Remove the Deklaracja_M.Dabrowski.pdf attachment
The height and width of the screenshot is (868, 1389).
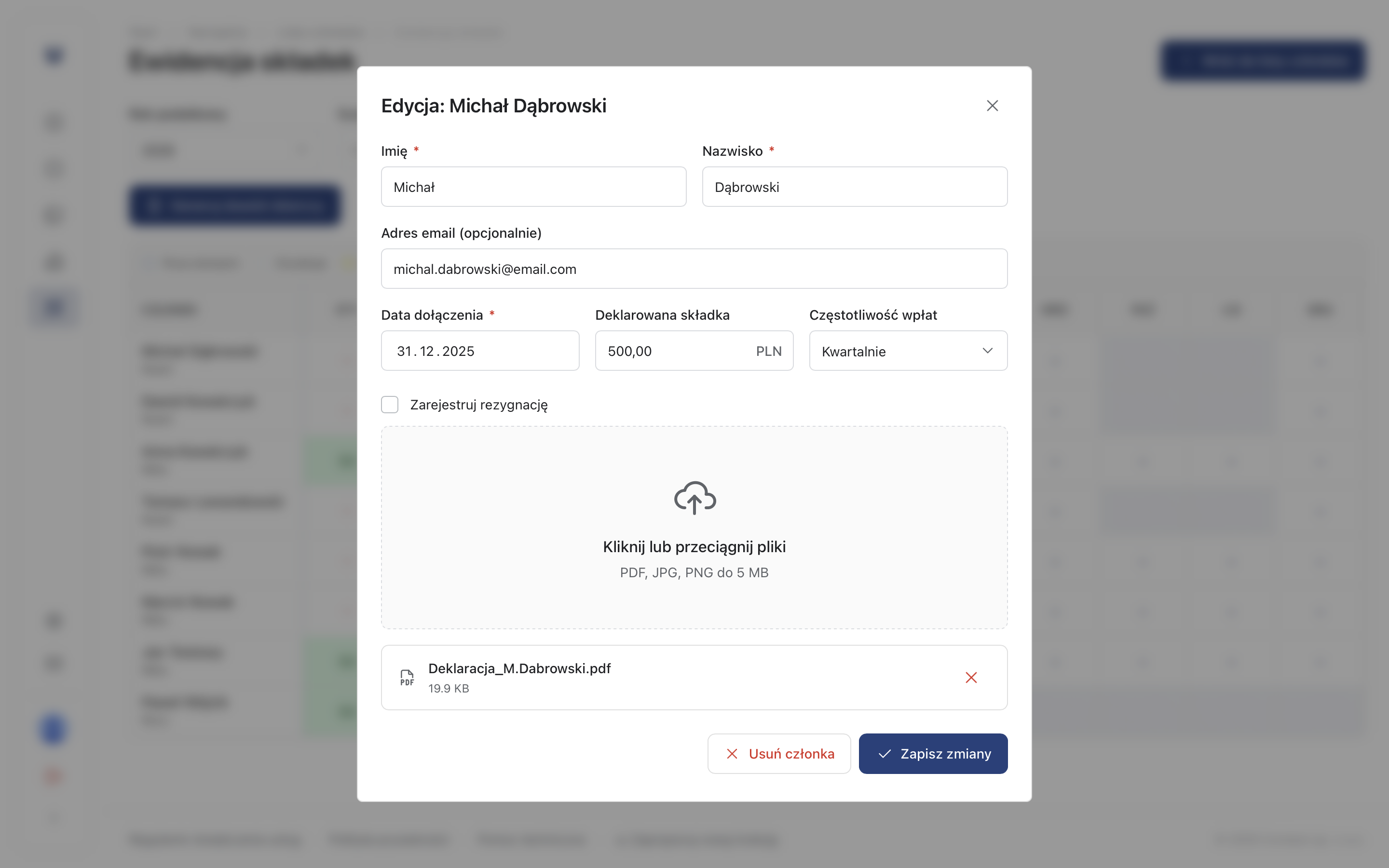pyautogui.click(x=970, y=678)
